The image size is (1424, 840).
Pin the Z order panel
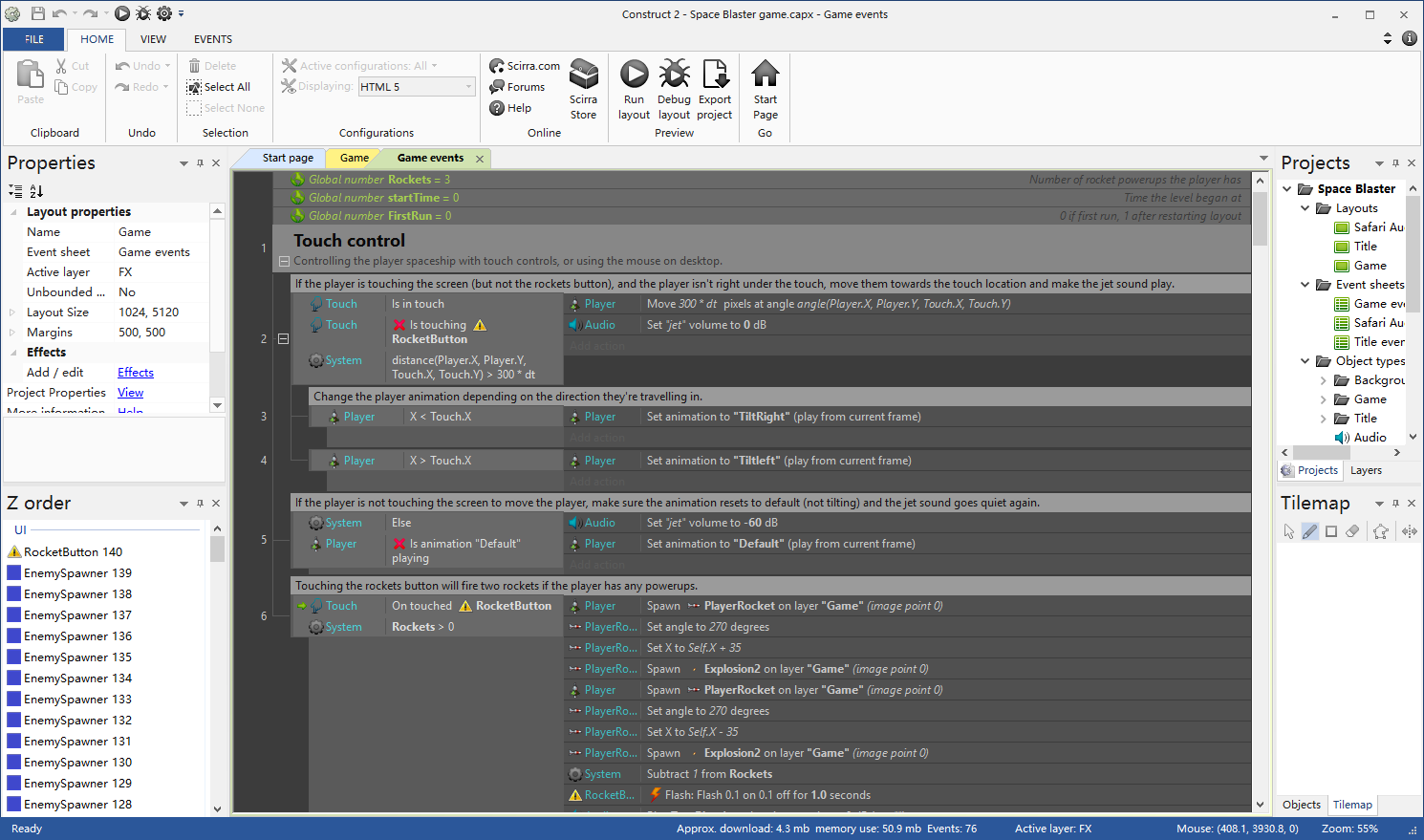(x=200, y=504)
